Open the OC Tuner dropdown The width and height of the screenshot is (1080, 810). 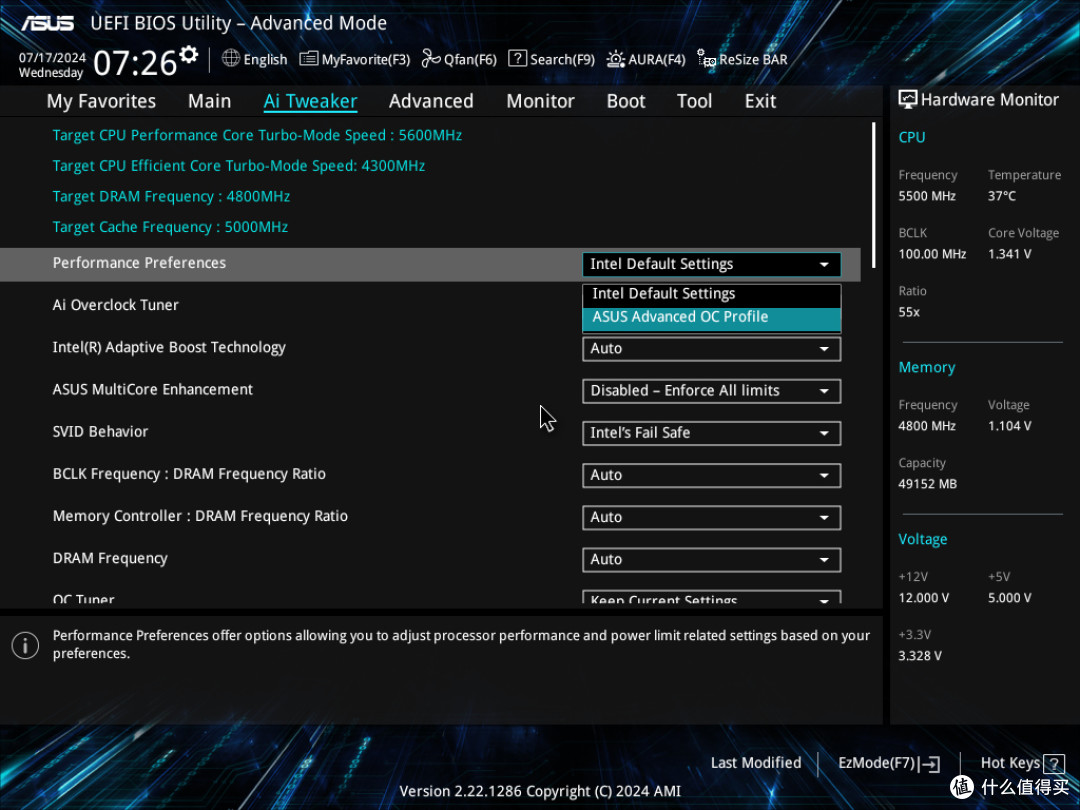pyautogui.click(x=712, y=597)
